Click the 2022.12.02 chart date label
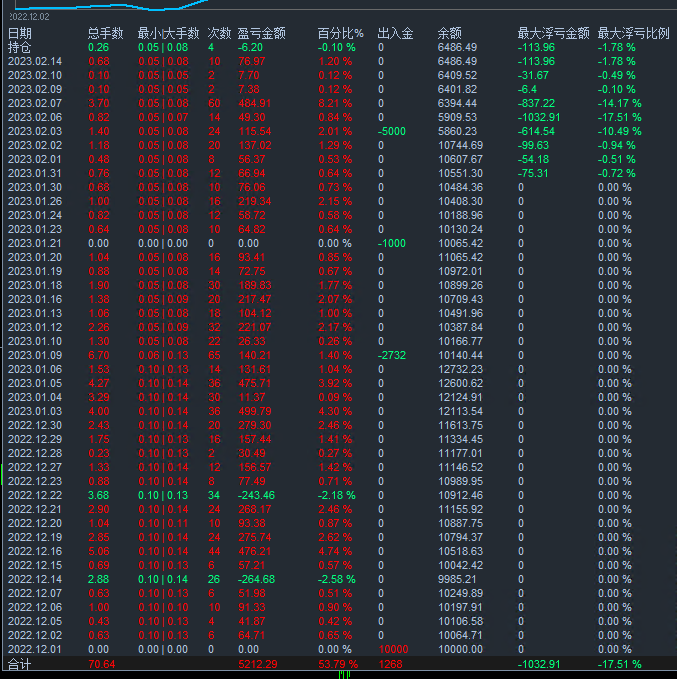Screen dimensions: 677x679 29,17
